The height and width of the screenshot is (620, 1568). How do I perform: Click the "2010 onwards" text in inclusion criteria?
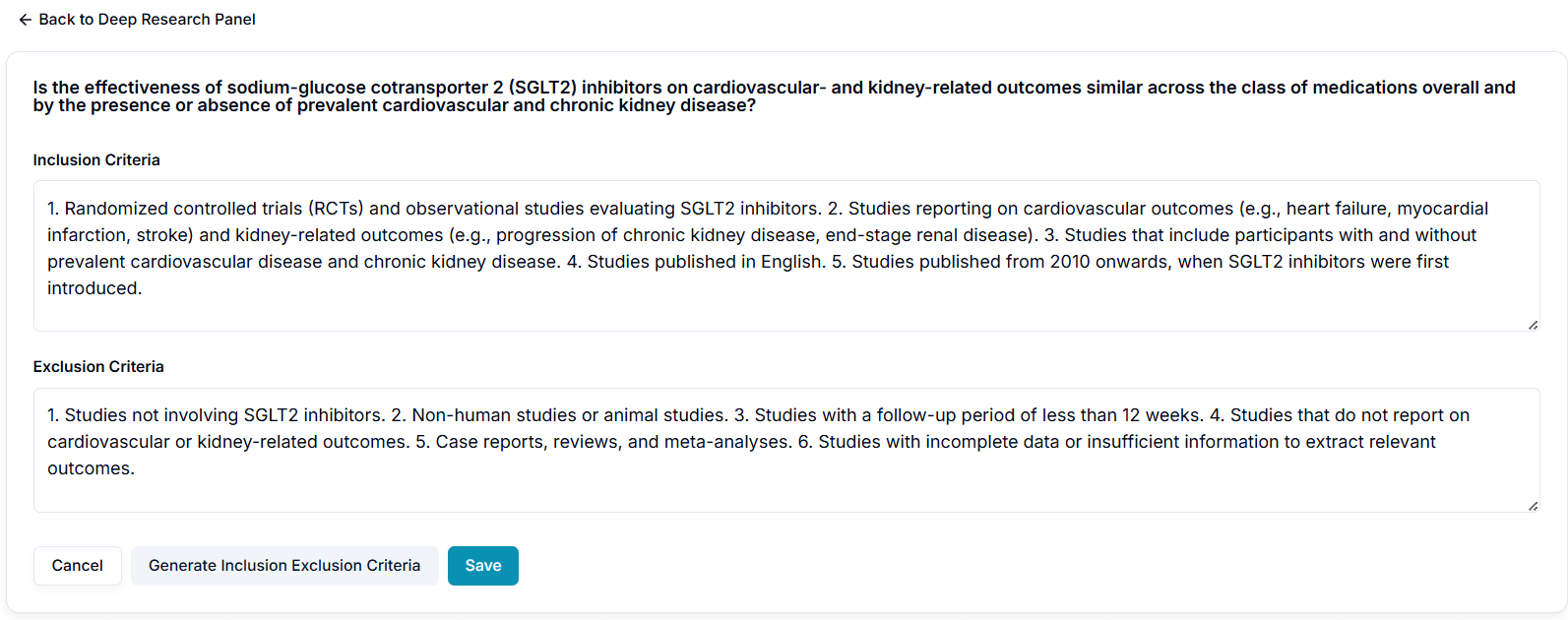point(1102,262)
